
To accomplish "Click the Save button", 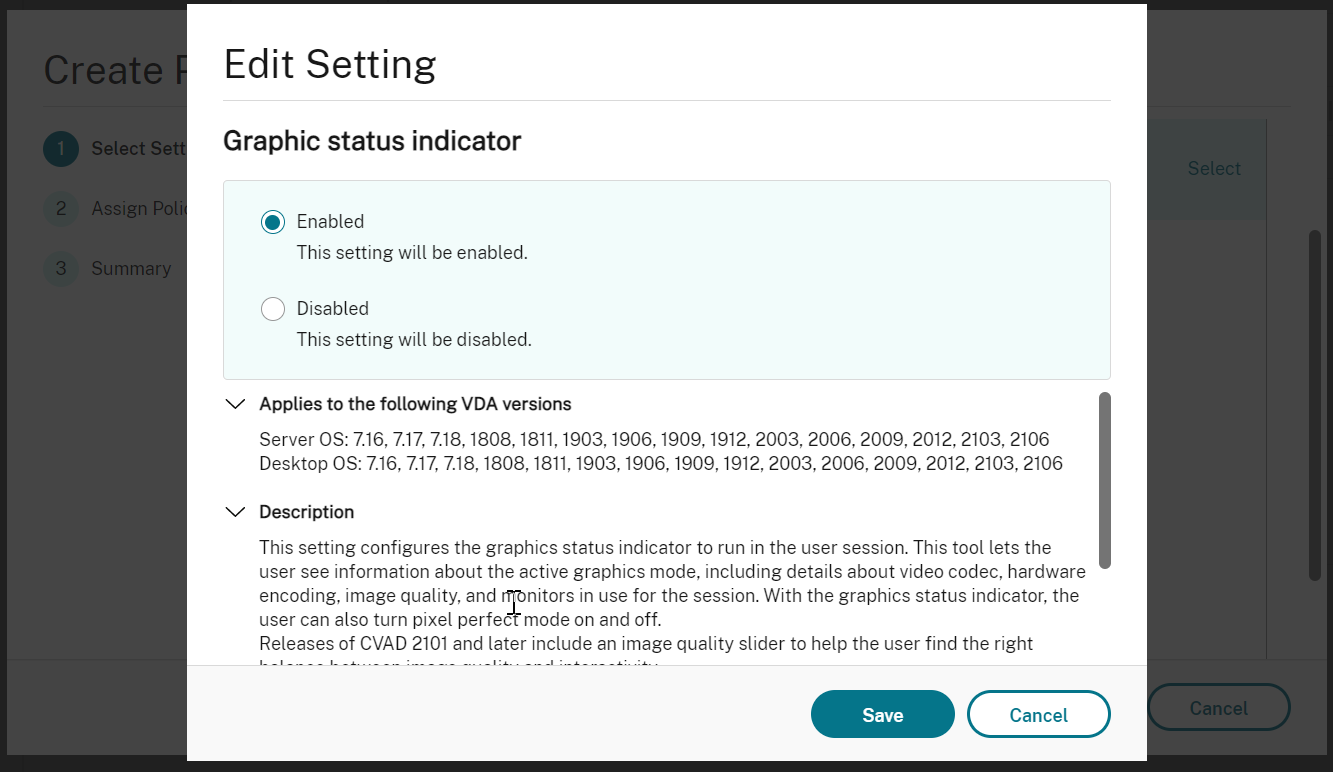I will (x=881, y=714).
